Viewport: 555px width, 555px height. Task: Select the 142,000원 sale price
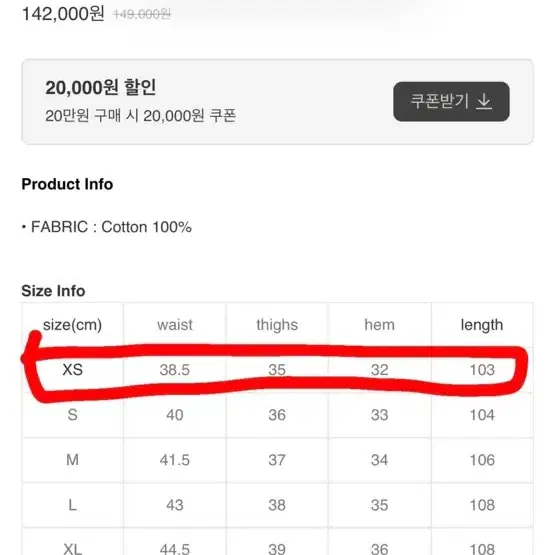[x=63, y=14]
